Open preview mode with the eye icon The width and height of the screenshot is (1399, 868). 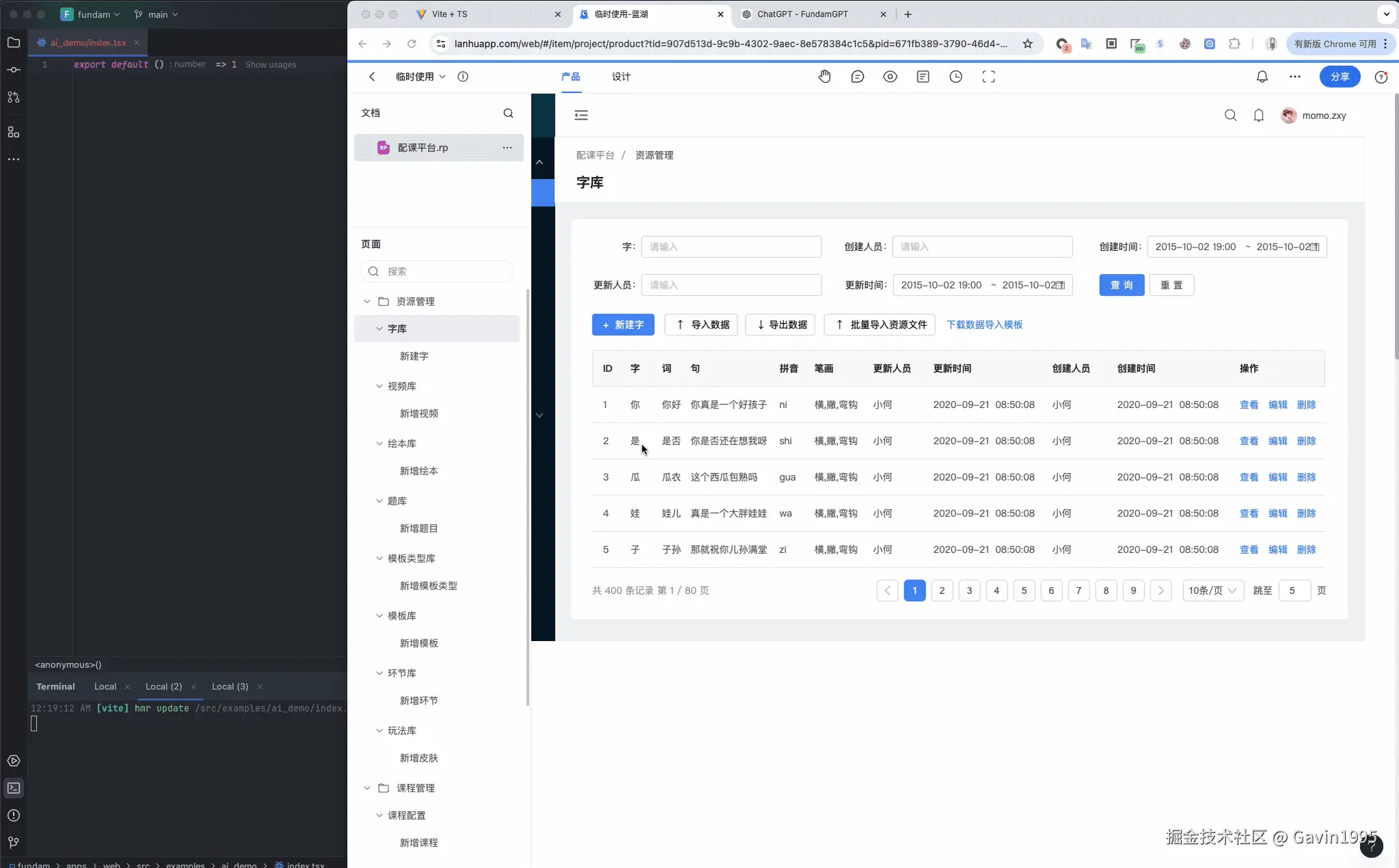click(x=890, y=77)
